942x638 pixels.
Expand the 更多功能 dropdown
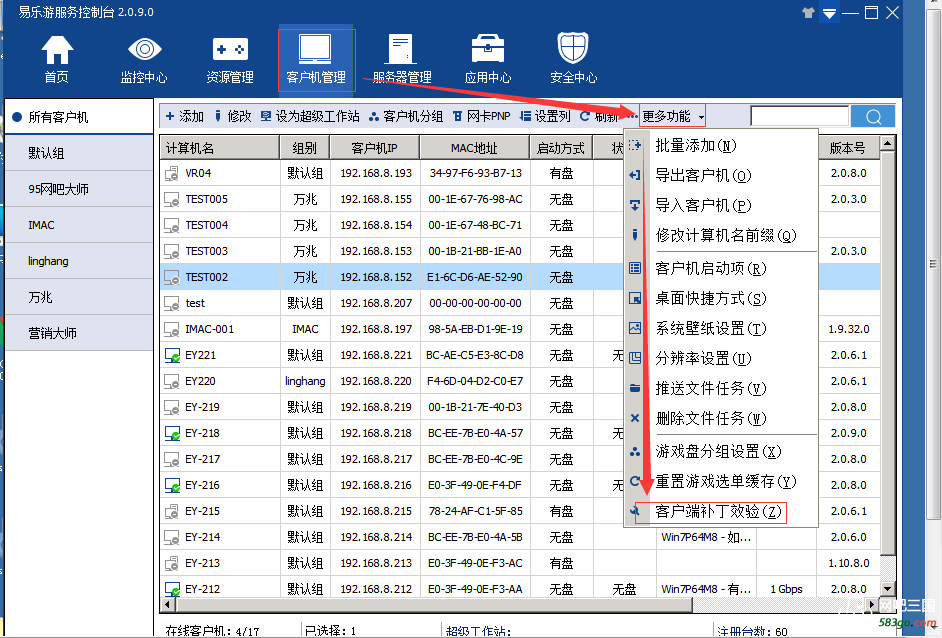click(x=672, y=116)
